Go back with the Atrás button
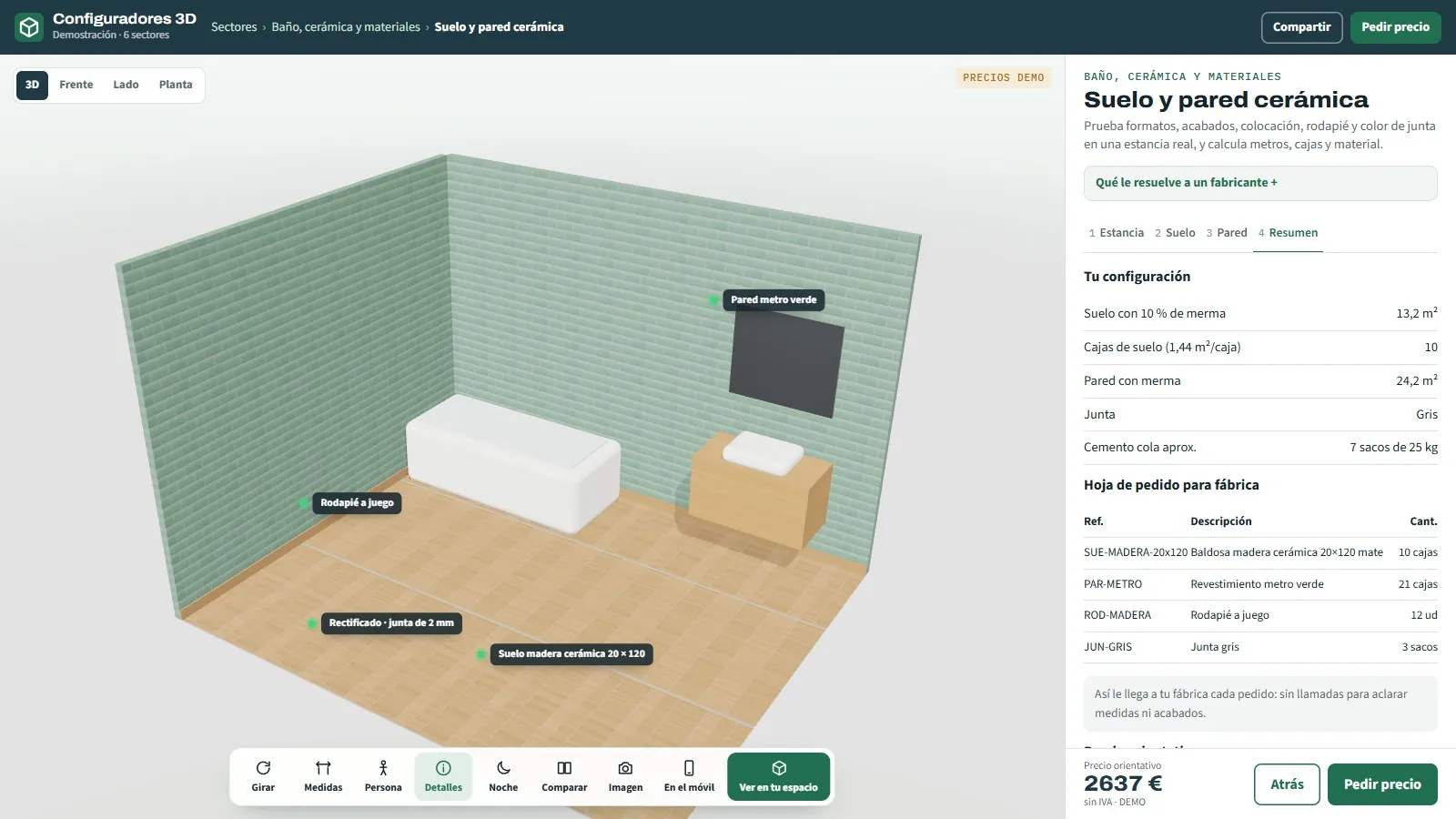Screen dimensions: 1456x819 point(1287,784)
